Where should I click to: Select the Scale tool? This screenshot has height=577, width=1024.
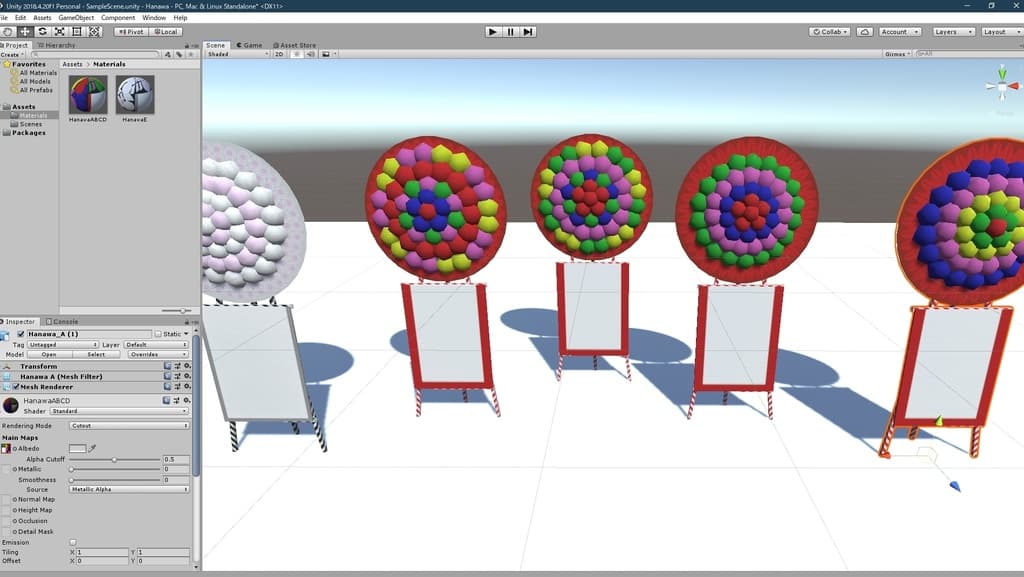coord(59,31)
